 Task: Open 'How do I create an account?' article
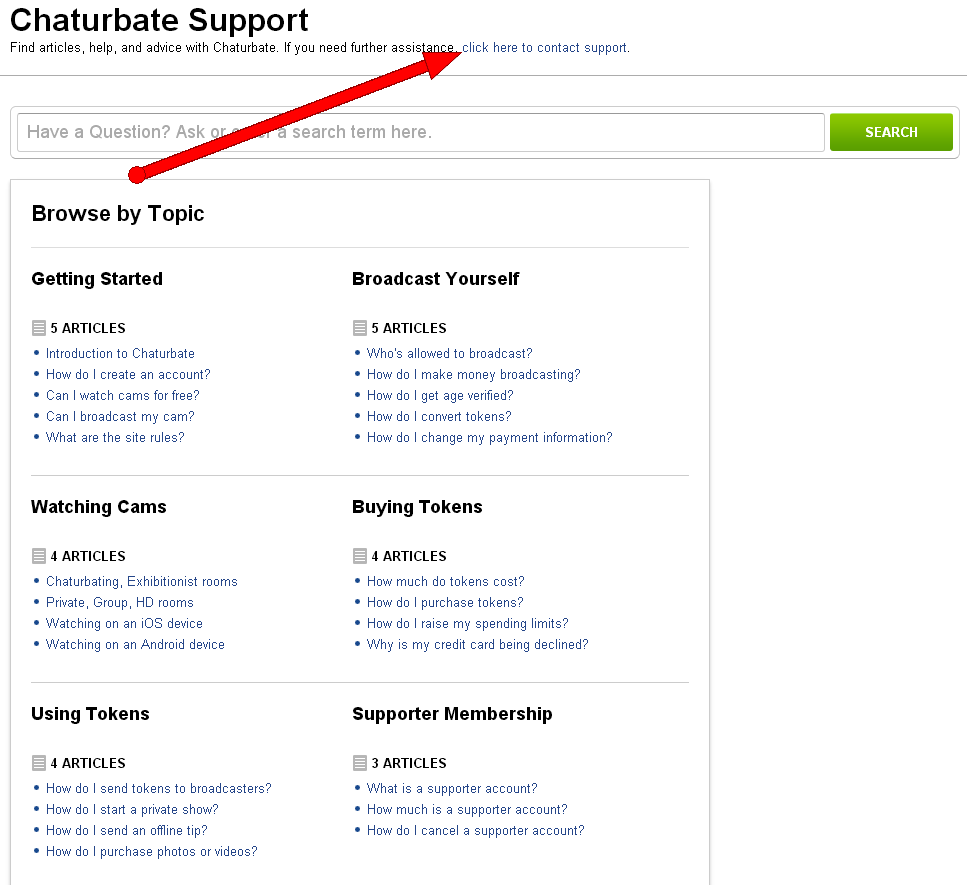pyautogui.click(x=128, y=374)
